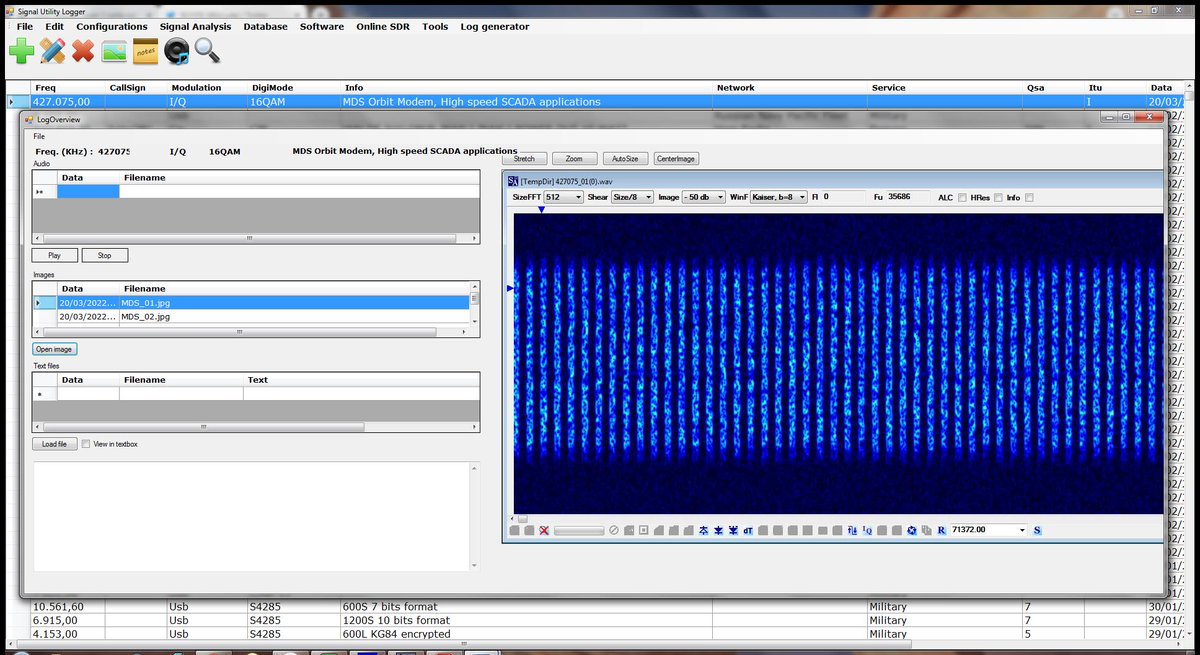The image size is (1200, 655).
Task: Click the Fu field showing 35686
Action: click(x=907, y=198)
